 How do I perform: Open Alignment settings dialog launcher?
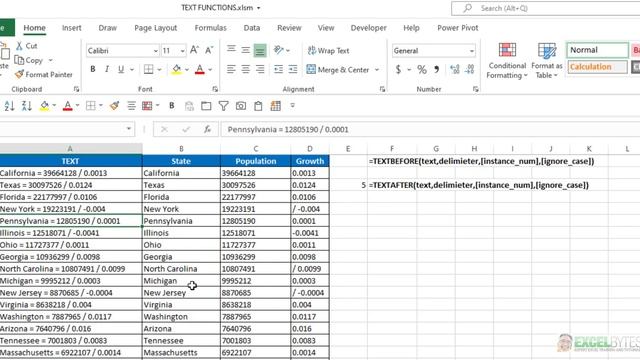[382, 89]
